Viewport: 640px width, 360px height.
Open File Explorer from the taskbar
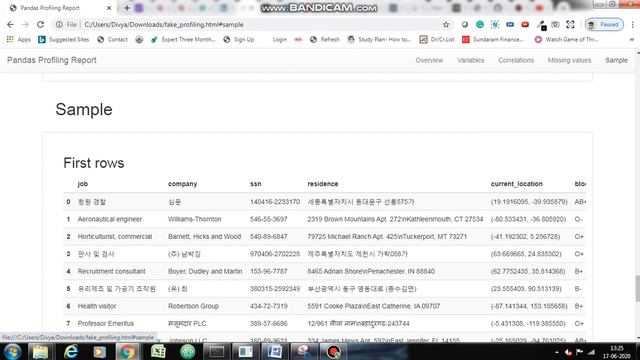tap(40, 351)
